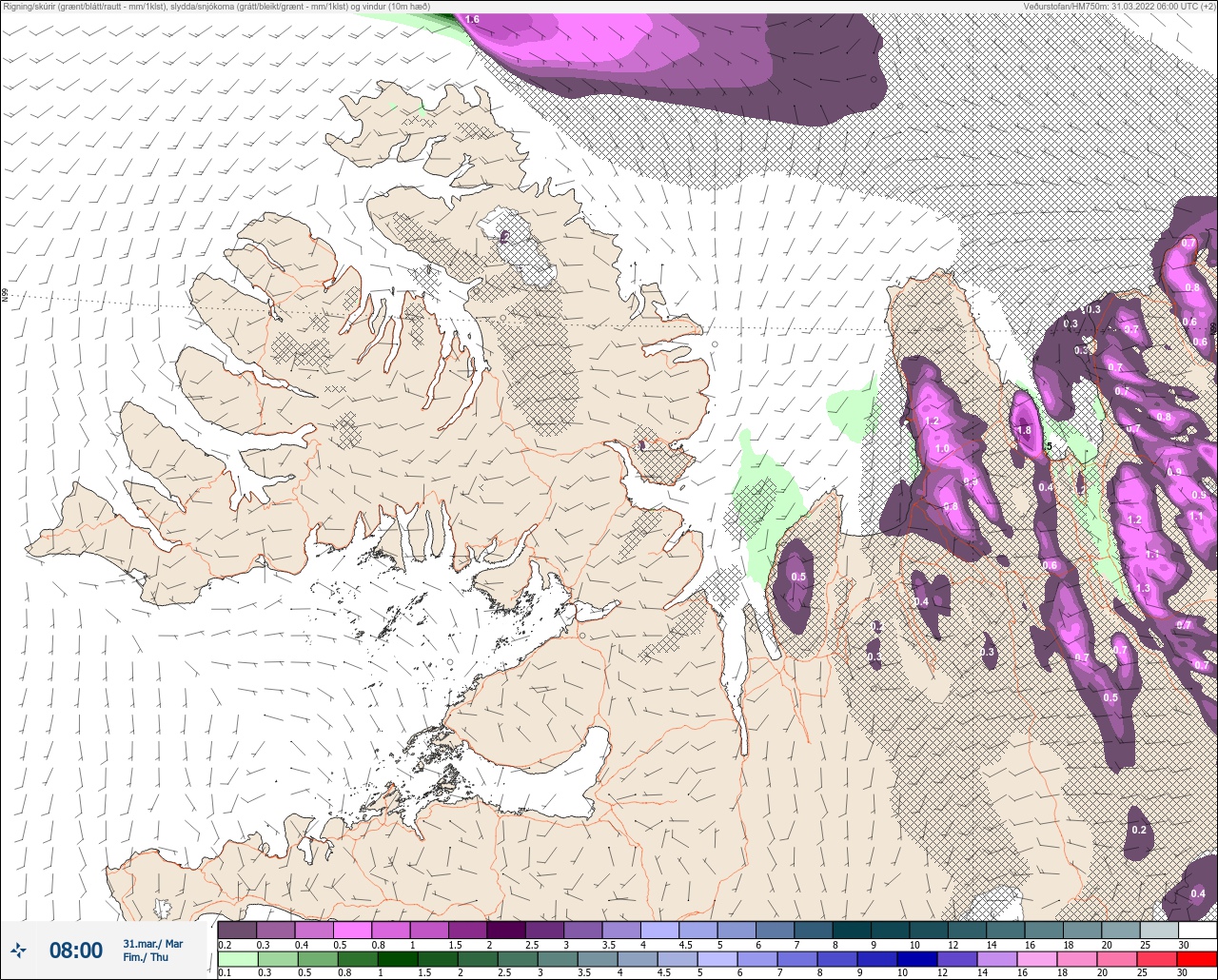Select pale grey 25 swatch in snow legend
The width and height of the screenshot is (1218, 980).
[1159, 930]
